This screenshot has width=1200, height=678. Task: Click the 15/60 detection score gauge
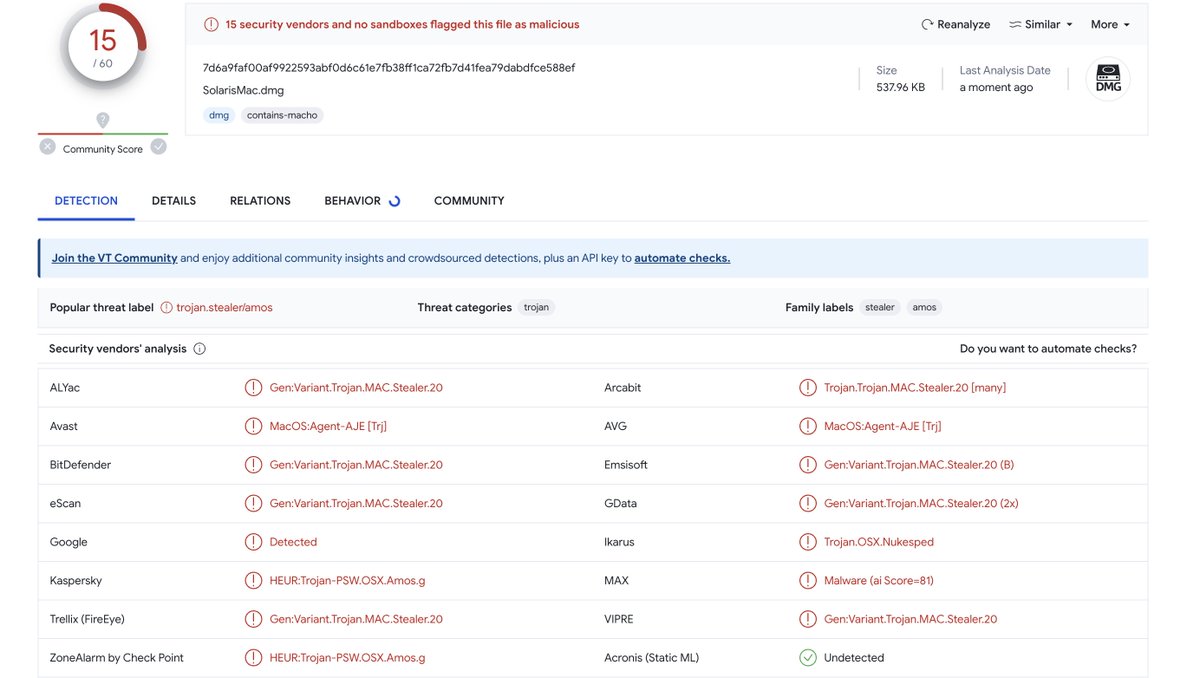pyautogui.click(x=103, y=46)
